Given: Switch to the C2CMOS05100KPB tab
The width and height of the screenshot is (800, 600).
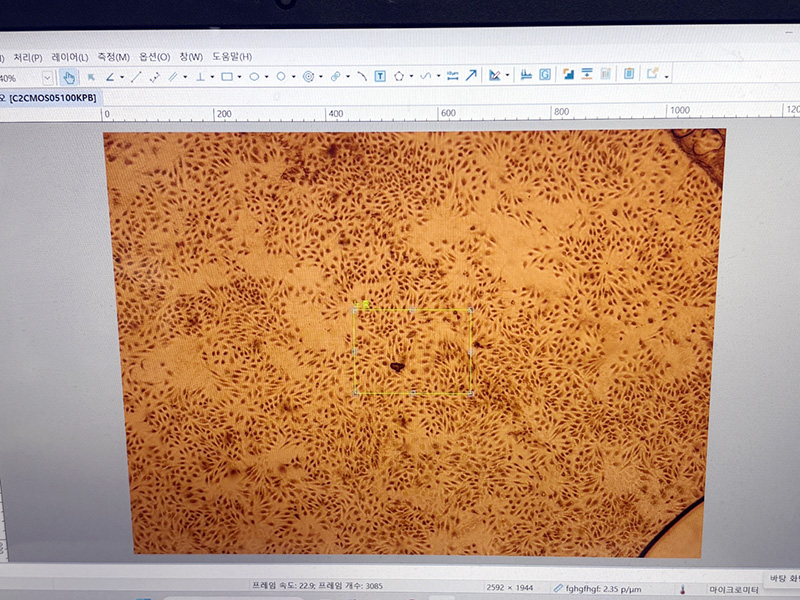Looking at the screenshot, I should (53, 98).
